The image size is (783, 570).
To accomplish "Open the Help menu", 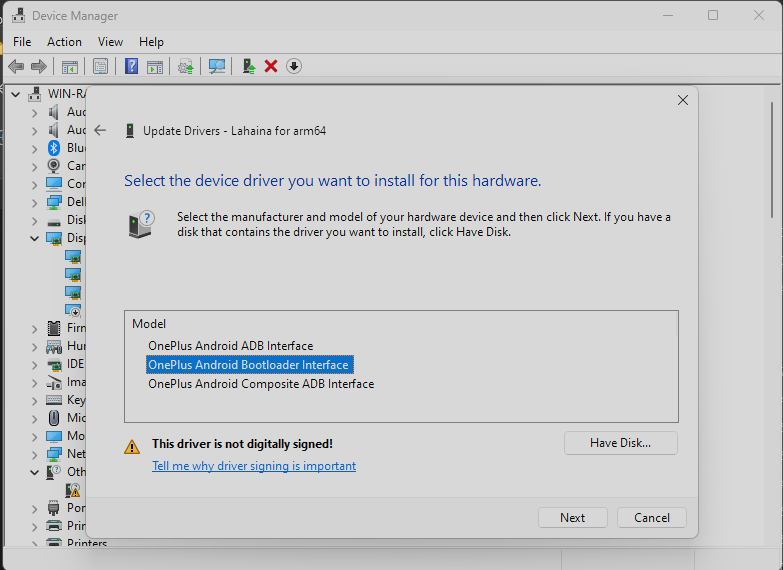I will pos(151,42).
